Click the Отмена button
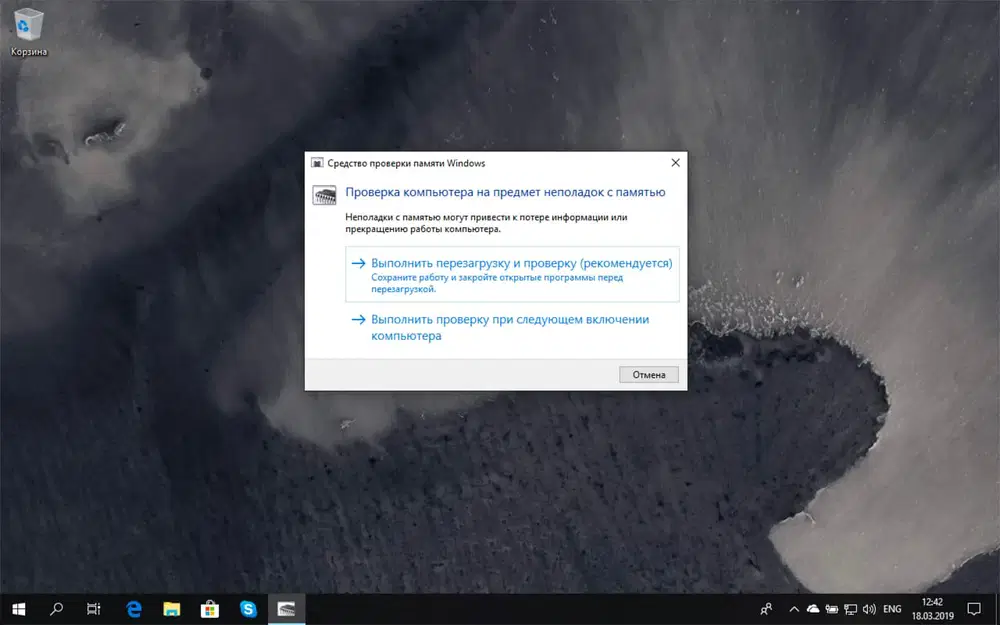This screenshot has width=1000, height=625. pos(649,374)
